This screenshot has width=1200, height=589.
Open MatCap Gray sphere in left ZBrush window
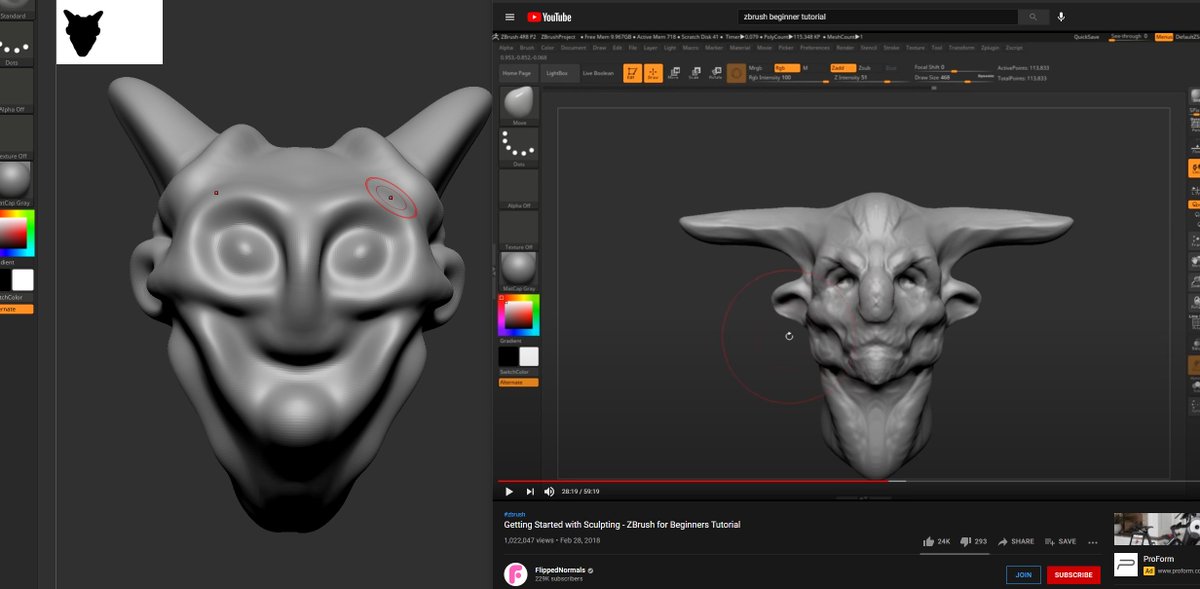pos(15,184)
